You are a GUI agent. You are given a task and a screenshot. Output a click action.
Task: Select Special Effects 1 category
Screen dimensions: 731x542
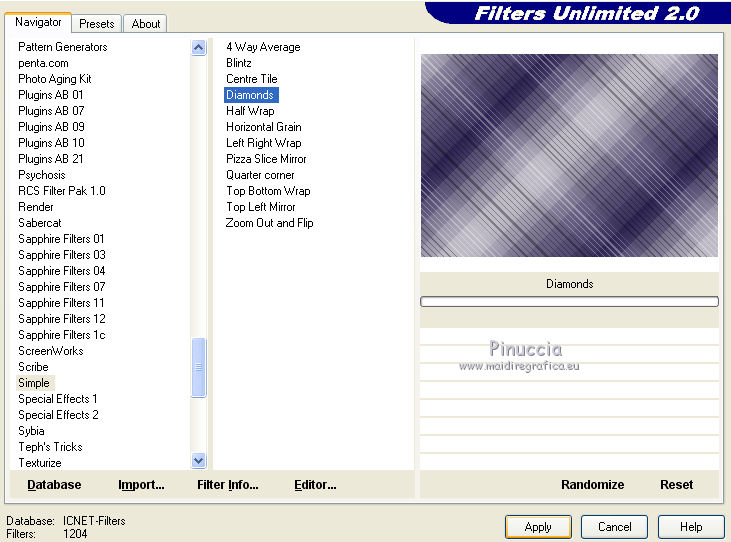point(57,399)
